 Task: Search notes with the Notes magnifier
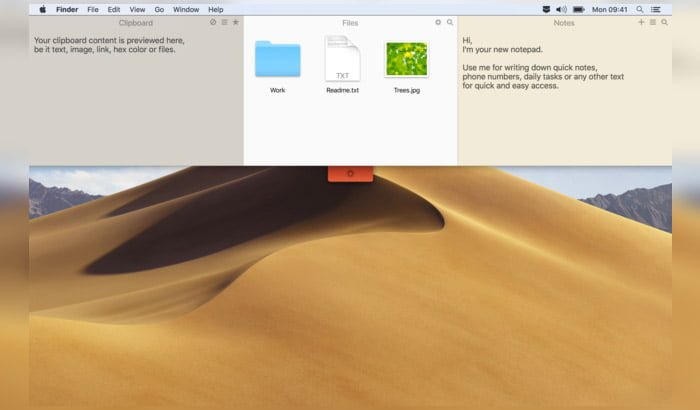point(665,22)
